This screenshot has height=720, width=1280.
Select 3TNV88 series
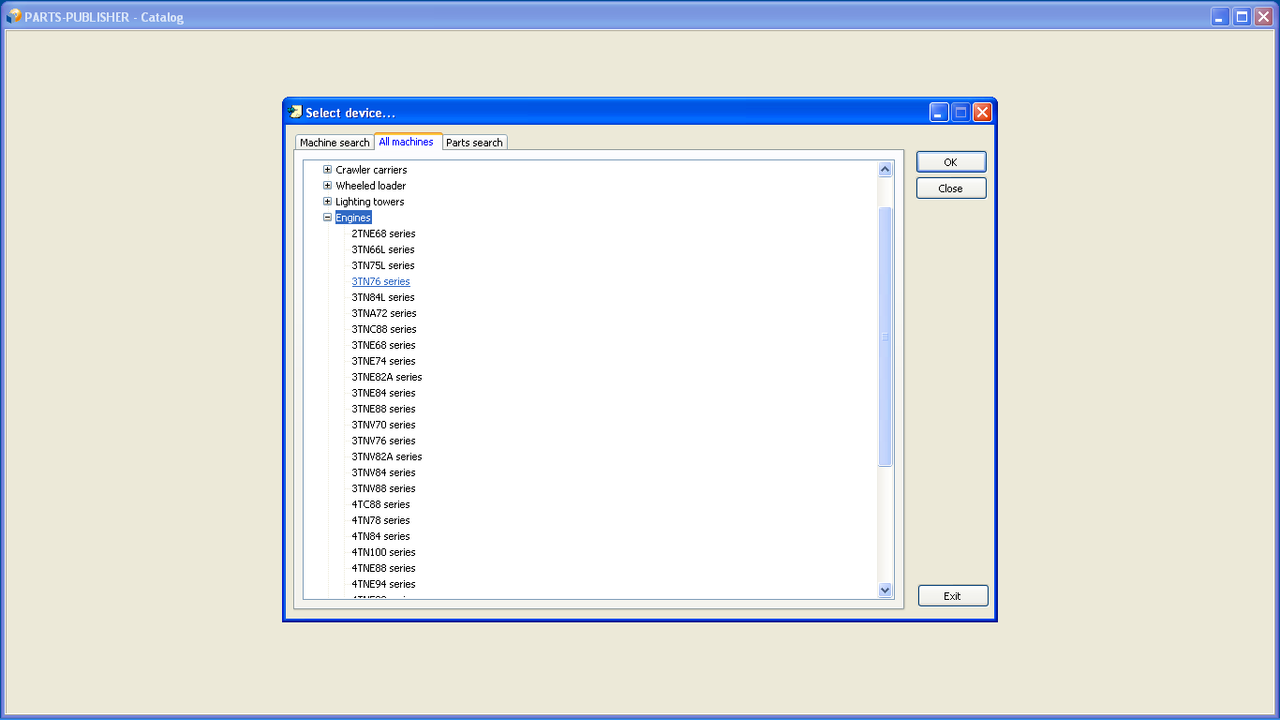[x=383, y=490]
